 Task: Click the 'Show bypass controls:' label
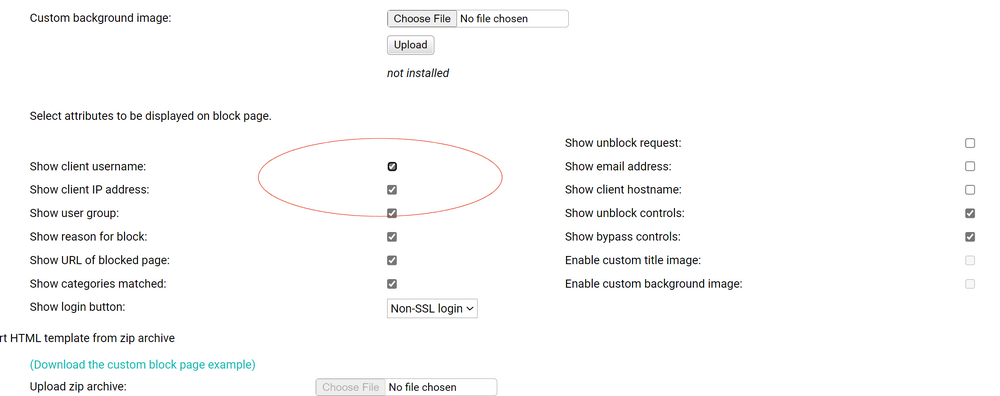tap(622, 237)
